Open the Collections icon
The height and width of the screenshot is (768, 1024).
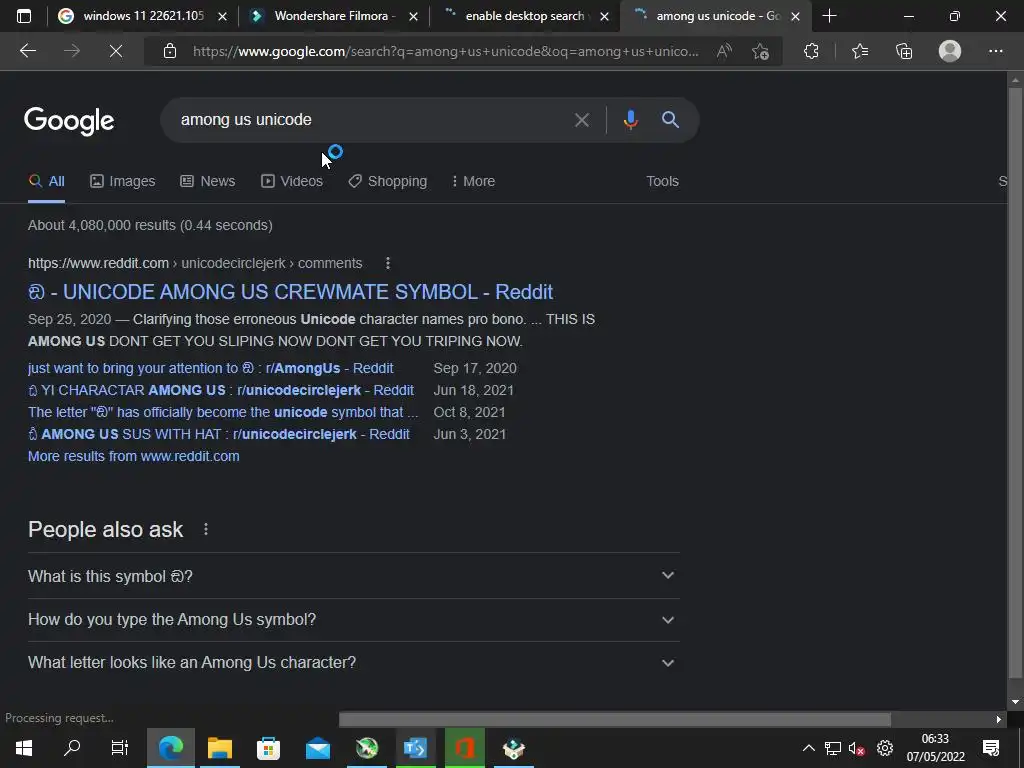pyautogui.click(x=904, y=51)
